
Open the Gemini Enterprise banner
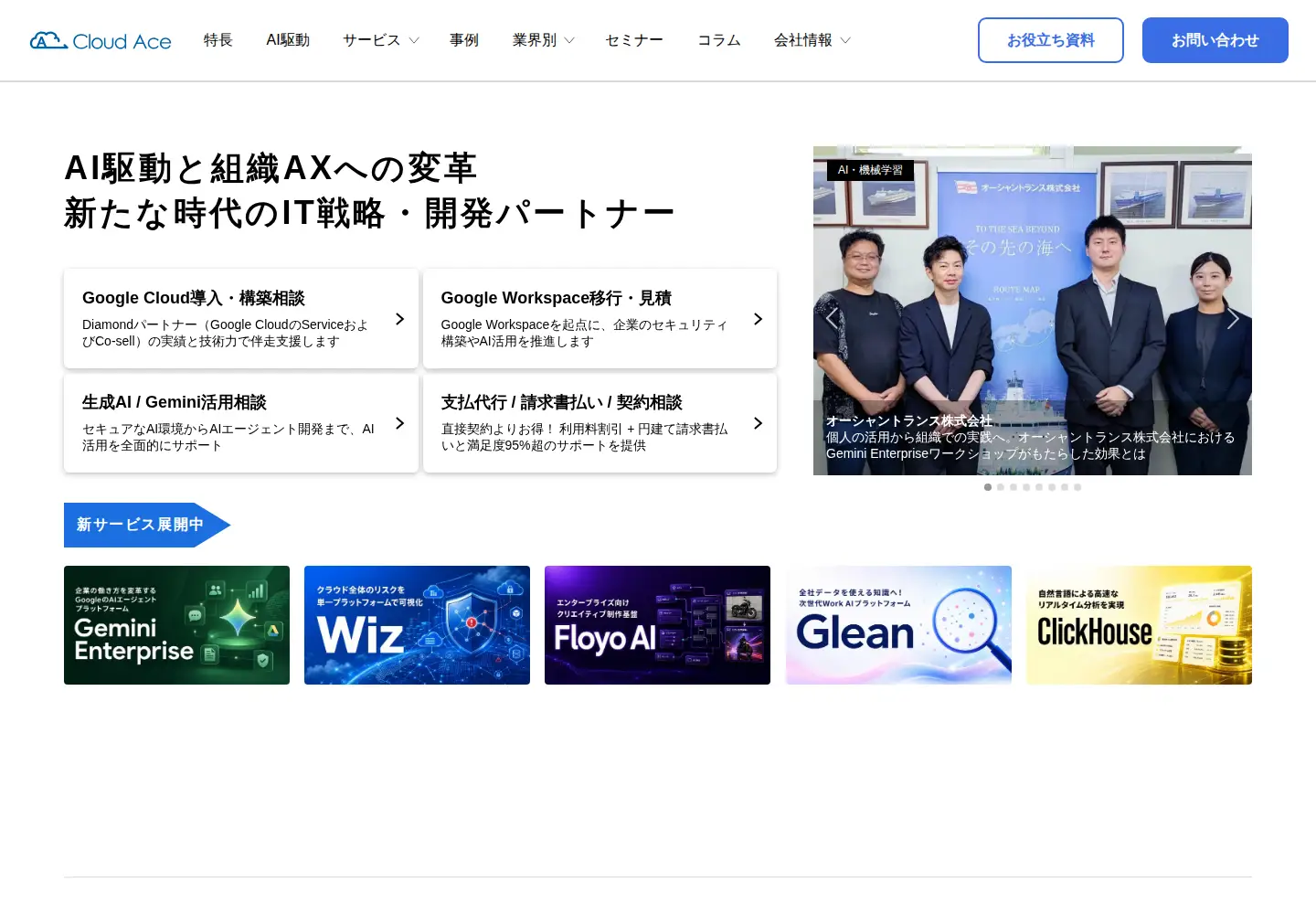pos(176,625)
